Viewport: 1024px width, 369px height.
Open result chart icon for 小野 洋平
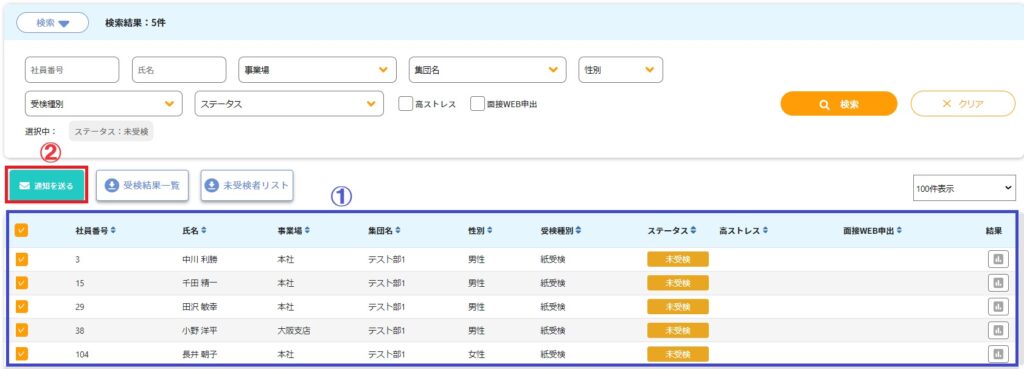click(x=997, y=330)
